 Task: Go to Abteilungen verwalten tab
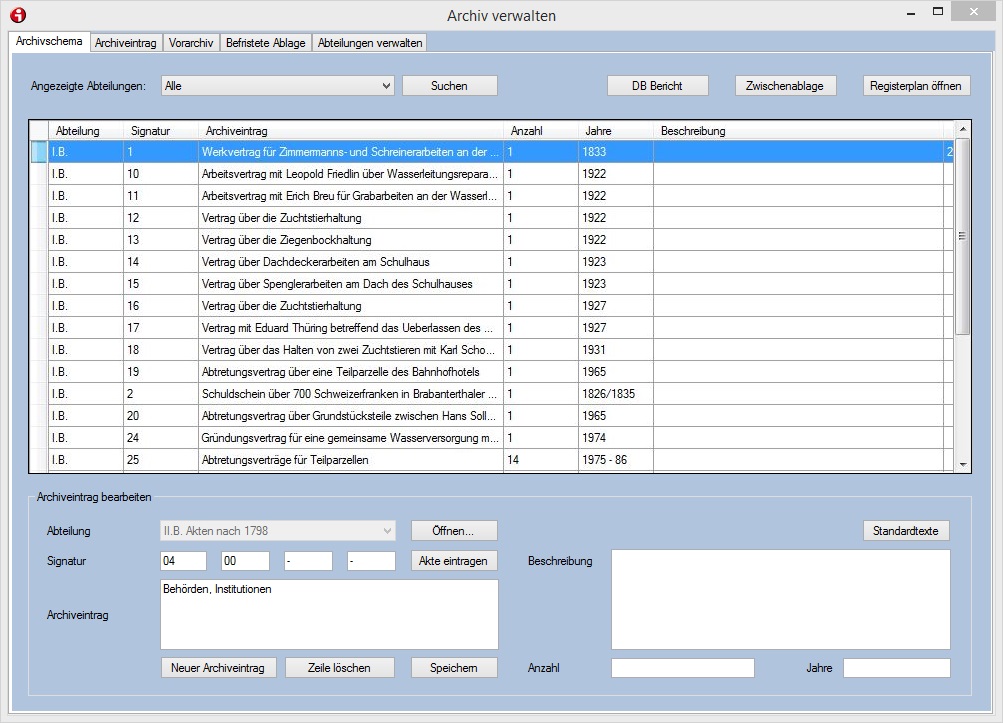[370, 43]
